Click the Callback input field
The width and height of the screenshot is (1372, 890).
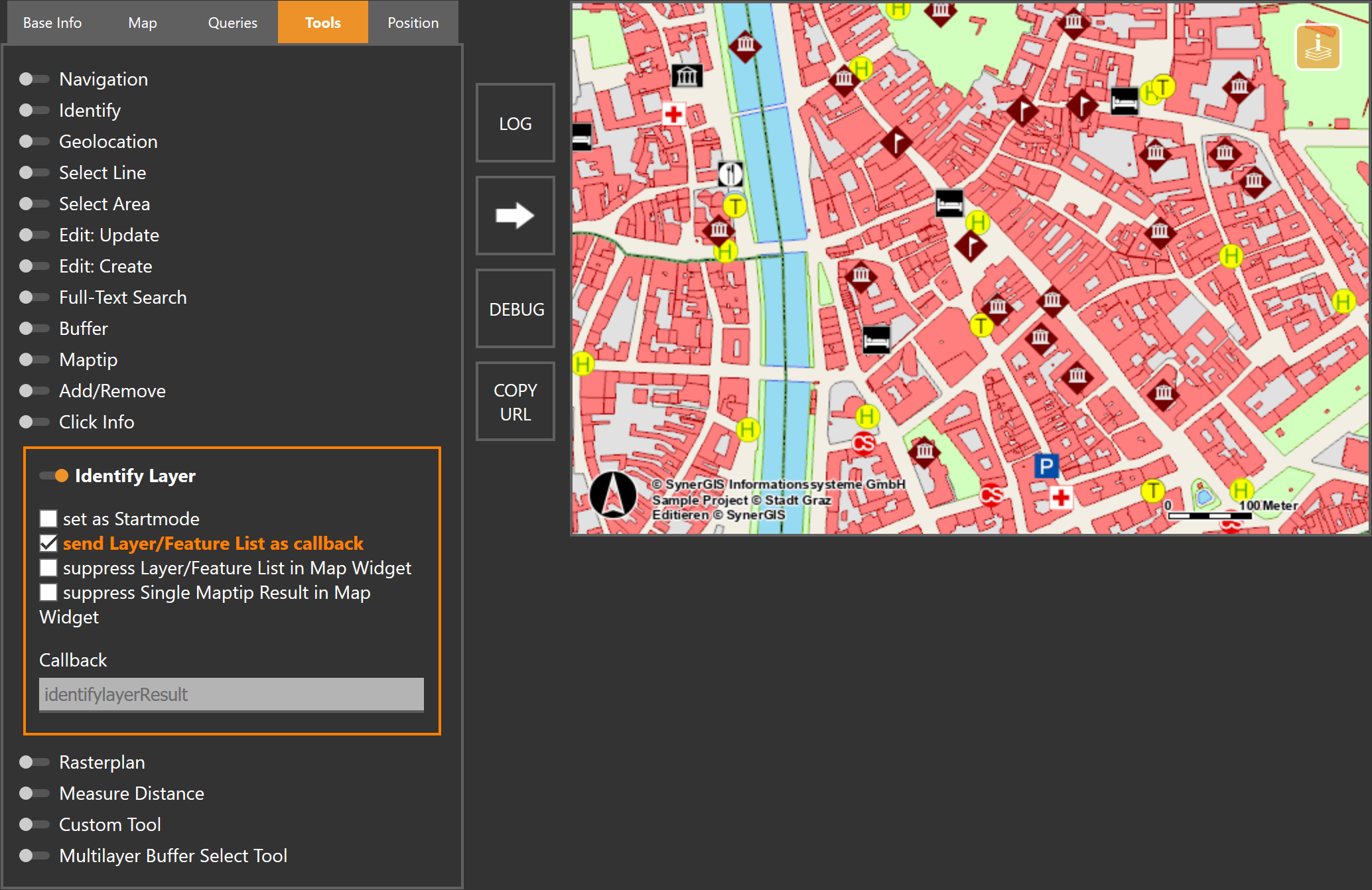pyautogui.click(x=231, y=694)
